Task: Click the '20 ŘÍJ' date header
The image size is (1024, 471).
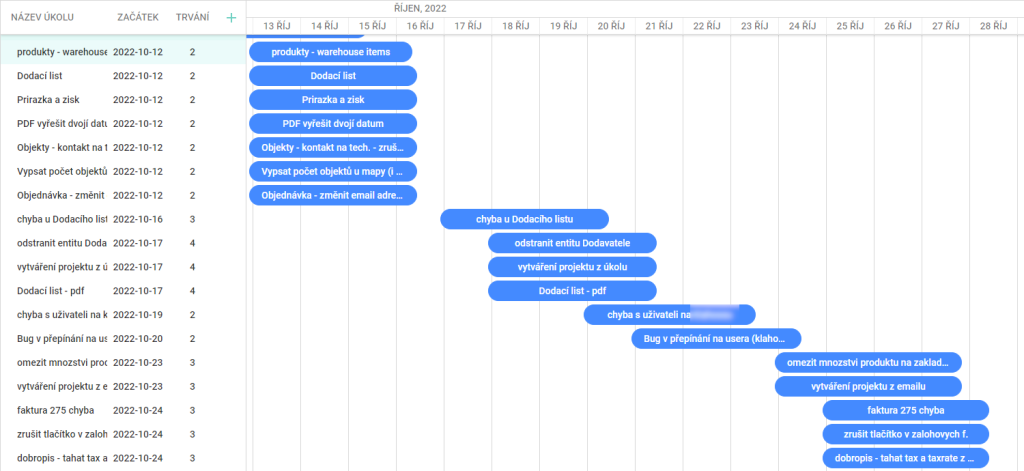Action: (611, 26)
